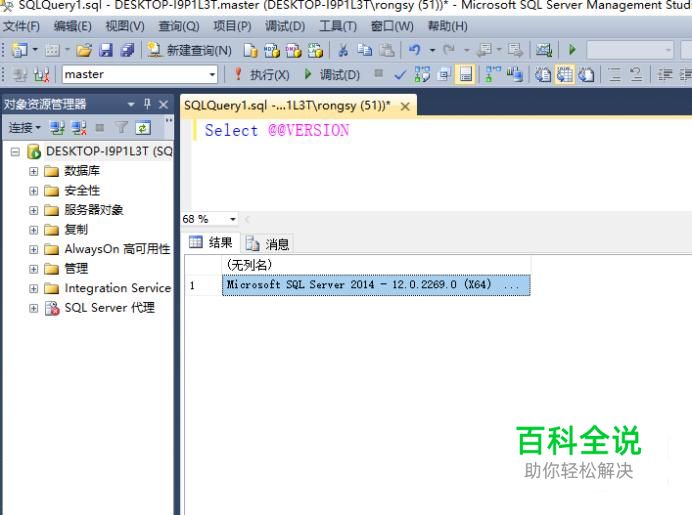Copy selection with the copy icon
Image resolution: width=692 pixels, height=515 pixels.
pyautogui.click(x=365, y=50)
